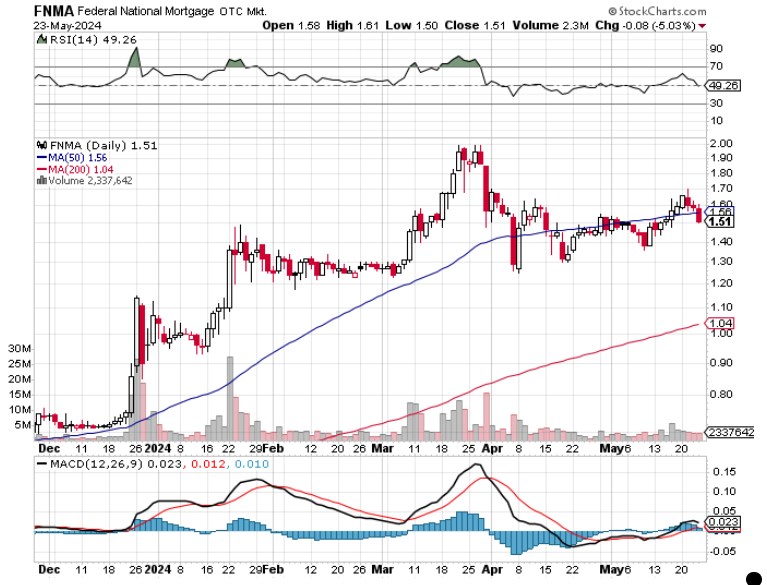Click the red down-triangle next to the change
The image size is (767, 585).
pyautogui.click(x=702, y=26)
